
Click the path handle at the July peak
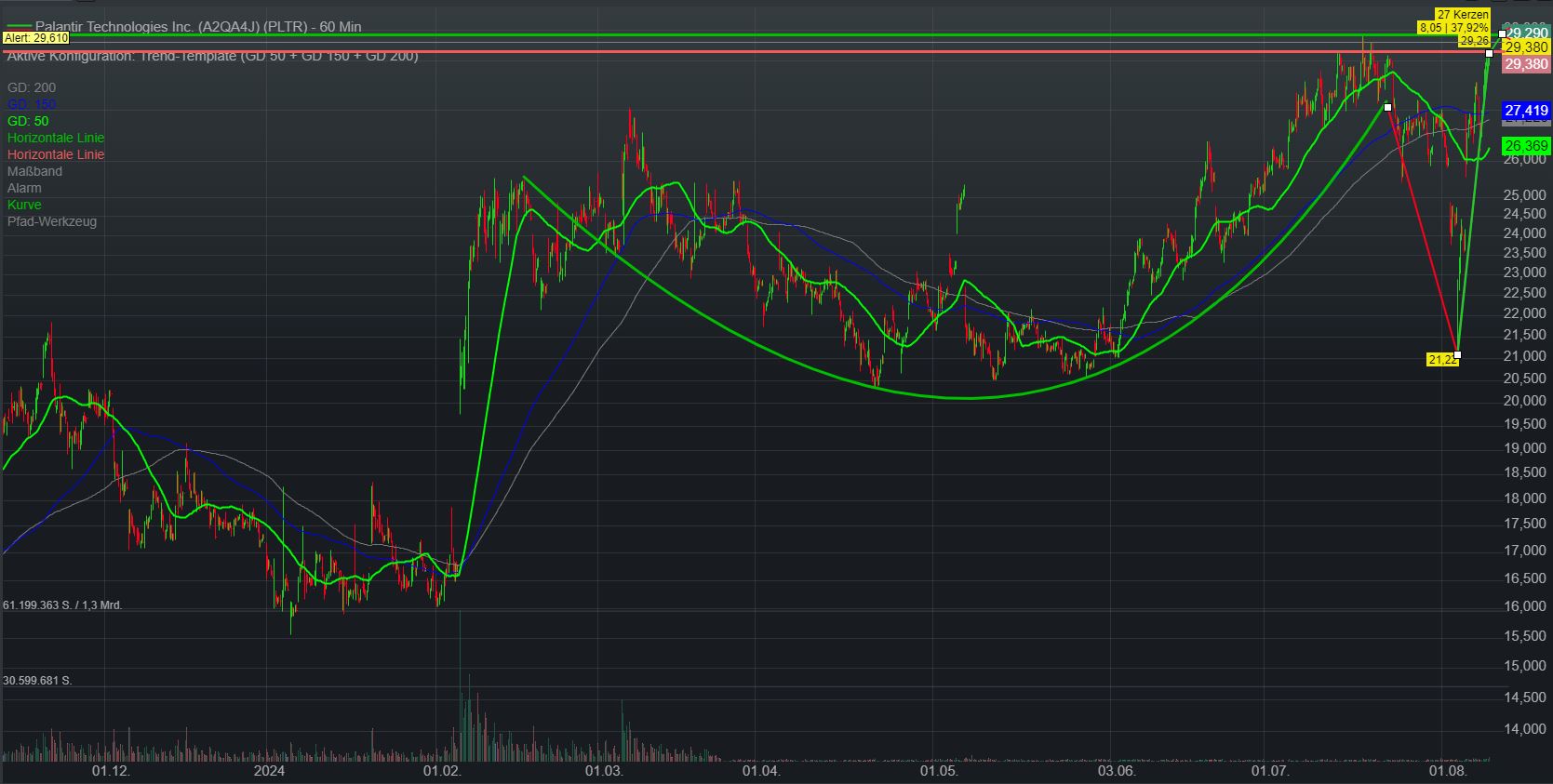pyautogui.click(x=1387, y=107)
